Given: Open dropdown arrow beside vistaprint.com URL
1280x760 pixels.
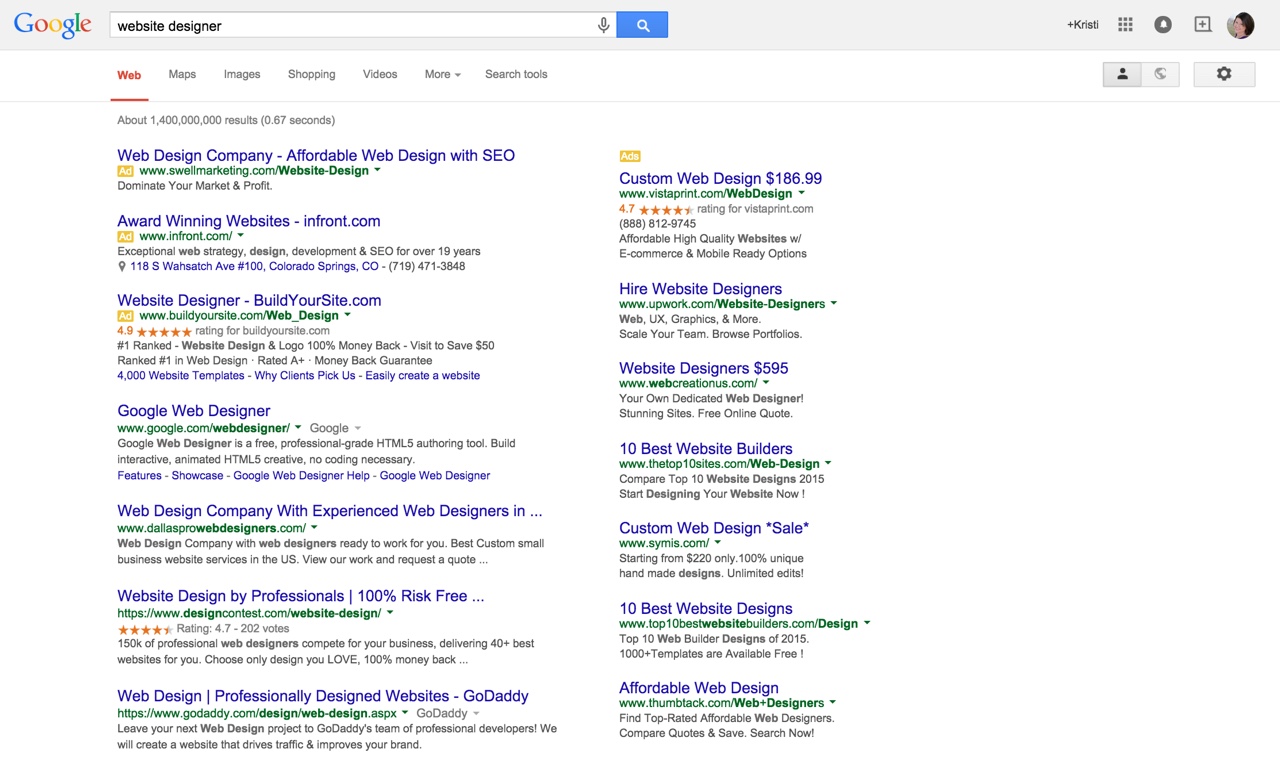Looking at the screenshot, I should tap(800, 194).
